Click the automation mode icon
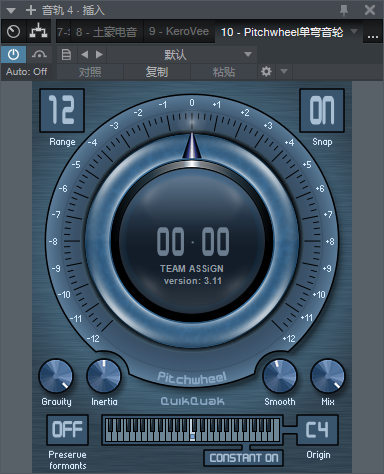Screen dimensions: 384x474 tap(39, 55)
